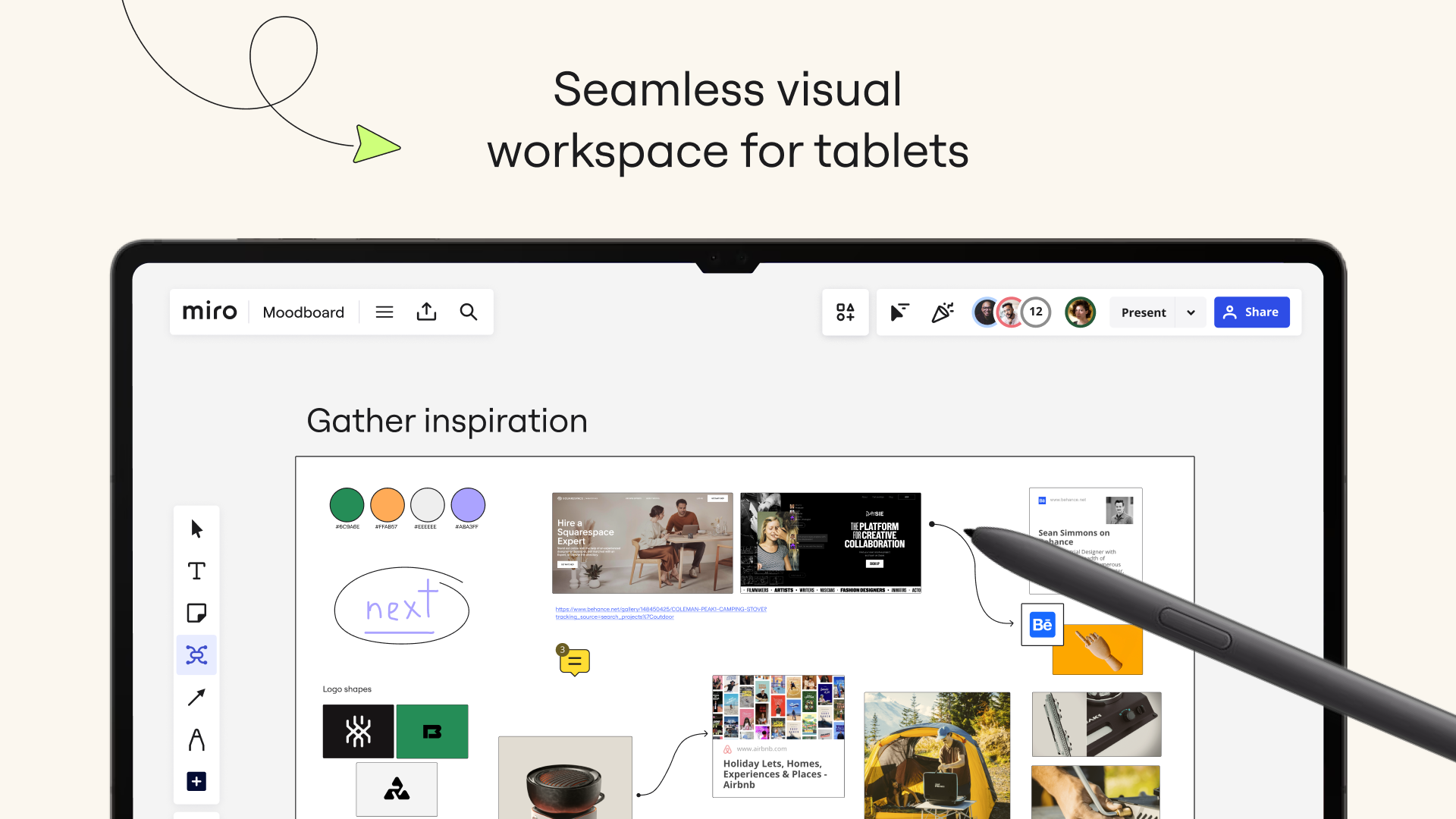The height and width of the screenshot is (819, 1456).
Task: Open the board search magnifier
Action: [x=469, y=312]
